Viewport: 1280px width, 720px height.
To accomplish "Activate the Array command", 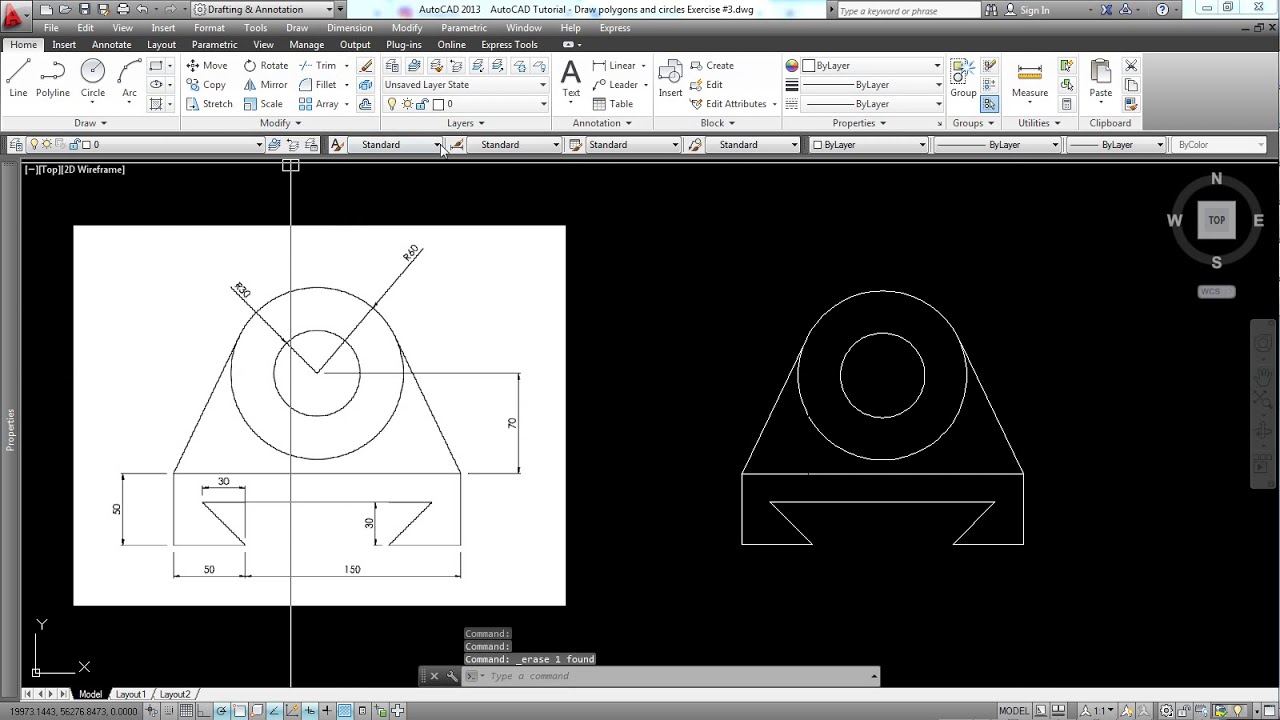I will (319, 104).
